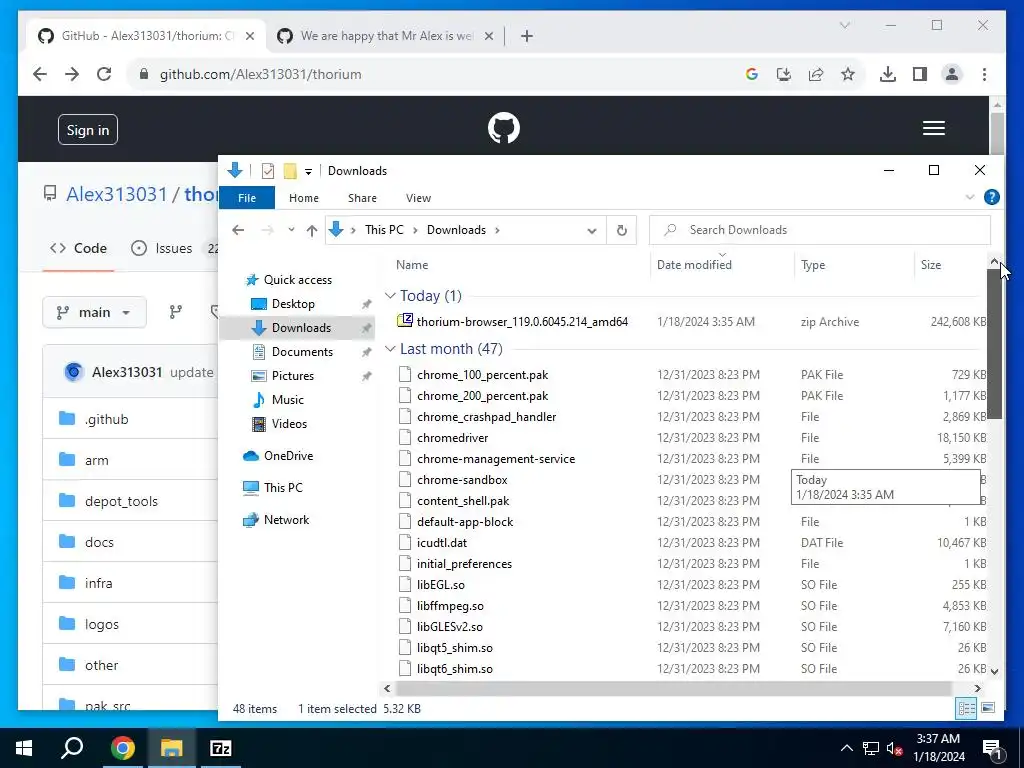1024x768 pixels.
Task: Sort files by Date modified column
Action: point(694,264)
